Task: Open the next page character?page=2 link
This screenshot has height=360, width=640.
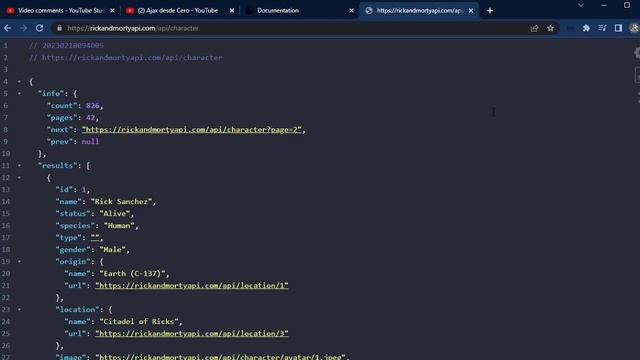Action: pos(191,130)
